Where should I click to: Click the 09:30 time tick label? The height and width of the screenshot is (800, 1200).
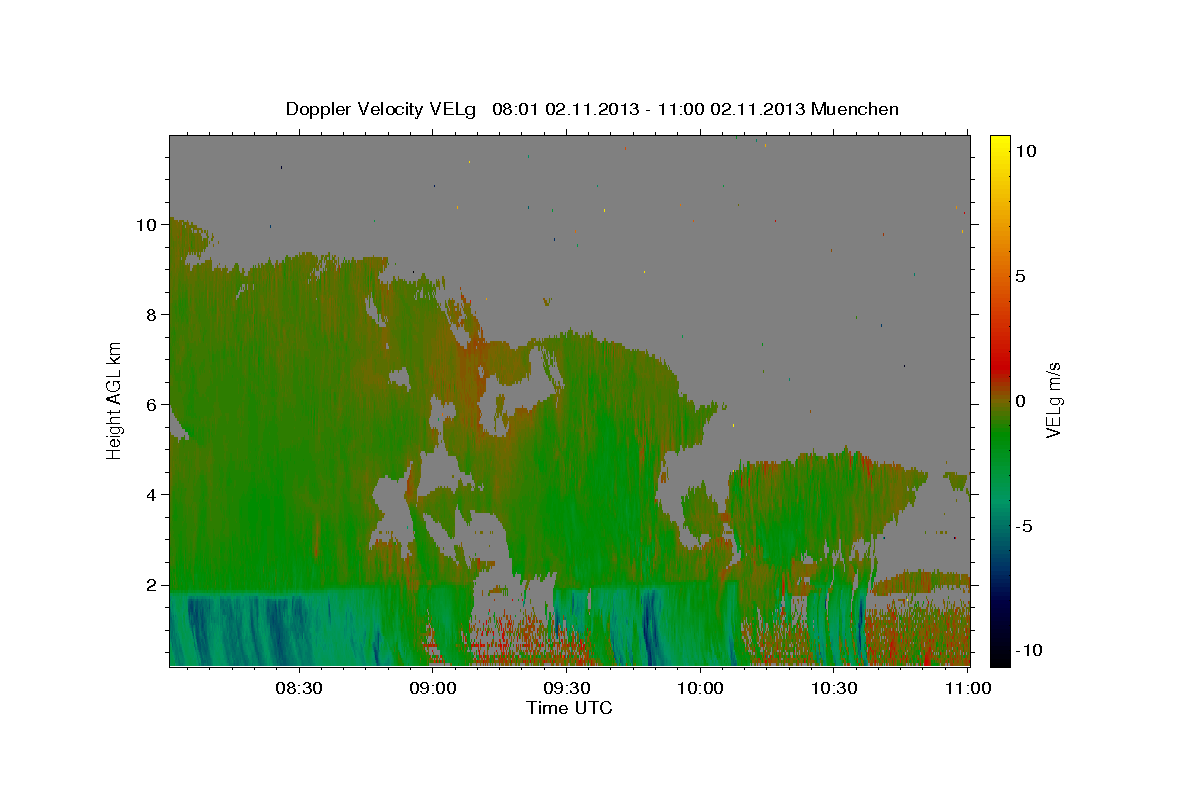(x=566, y=688)
